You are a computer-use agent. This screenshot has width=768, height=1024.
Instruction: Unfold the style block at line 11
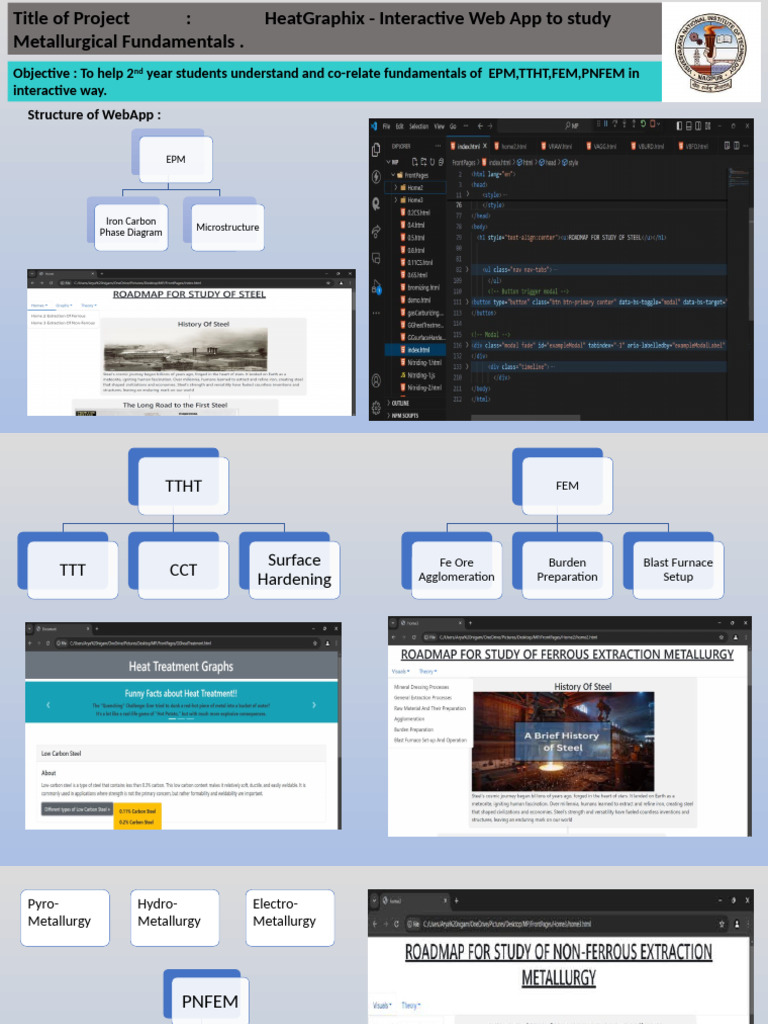click(x=467, y=195)
